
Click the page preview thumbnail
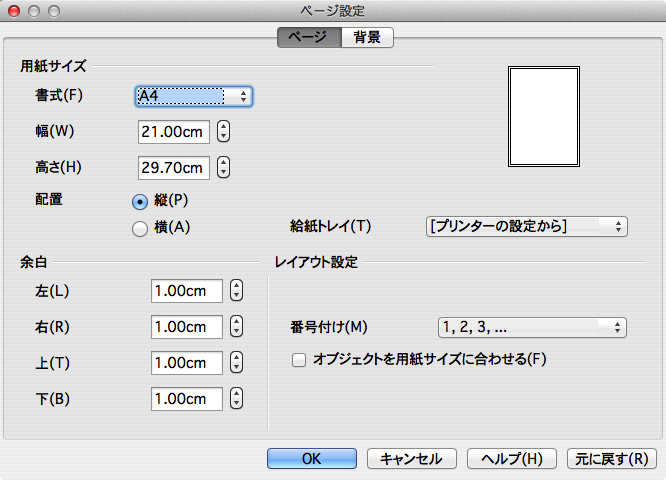(544, 116)
